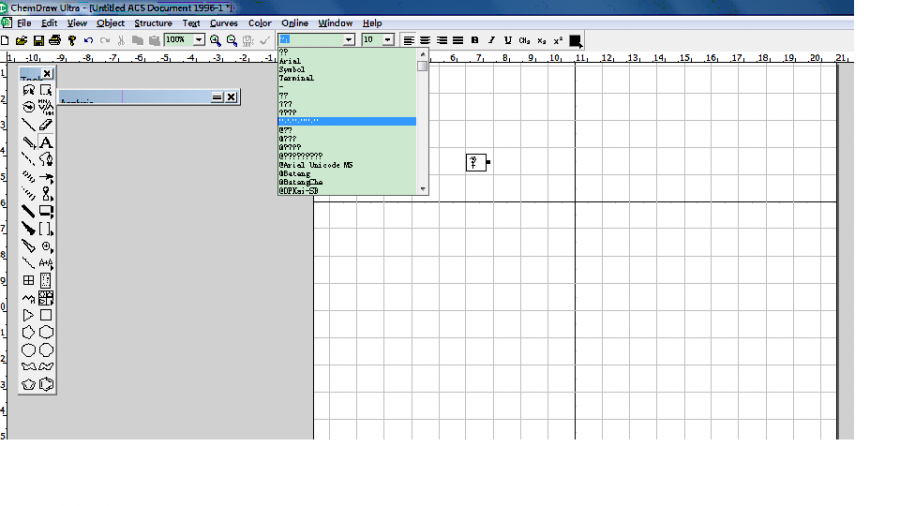Image resolution: width=900 pixels, height=506 pixels.
Task: Select the Lasso tool in the Tools palette
Action: [28, 90]
